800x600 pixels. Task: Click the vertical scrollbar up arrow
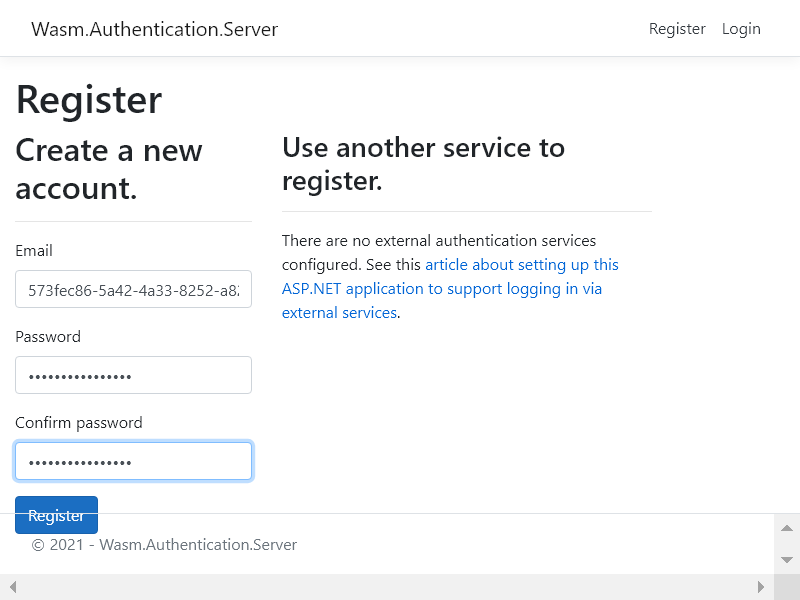click(787, 528)
